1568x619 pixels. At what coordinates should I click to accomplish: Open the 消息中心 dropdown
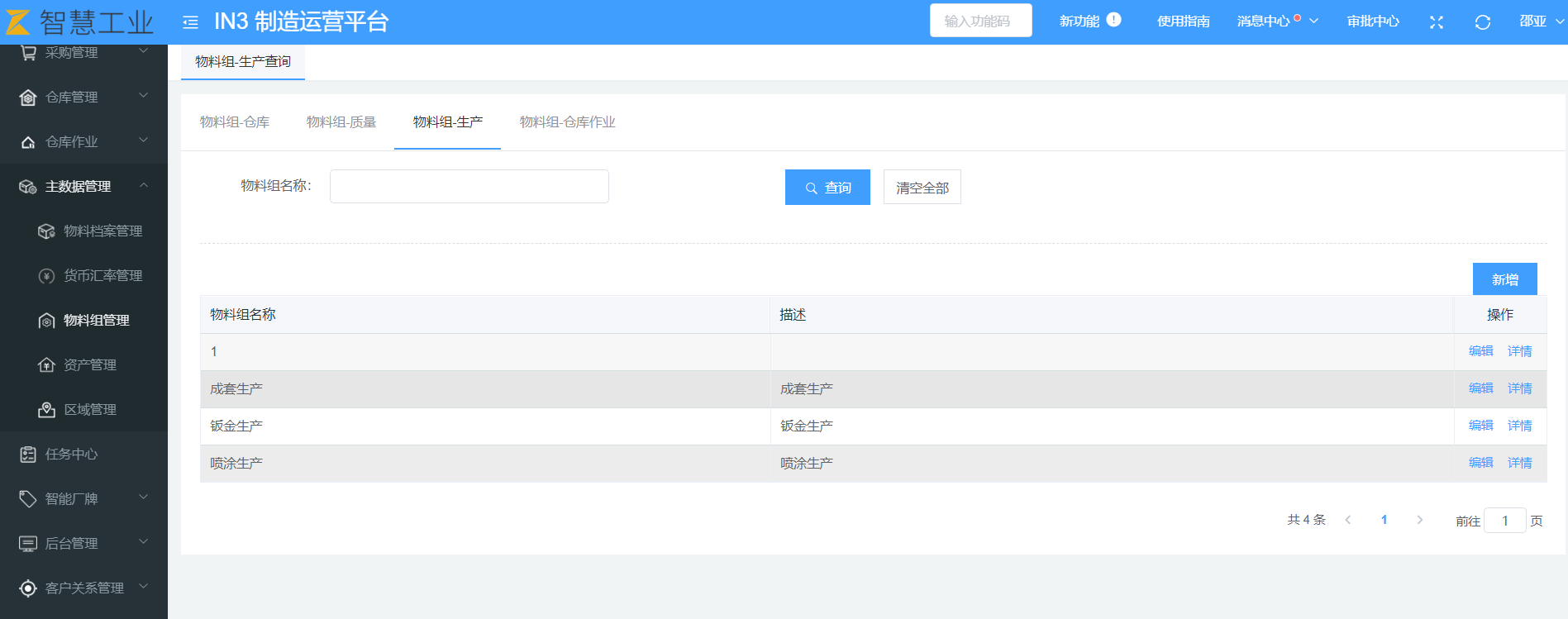[1276, 21]
